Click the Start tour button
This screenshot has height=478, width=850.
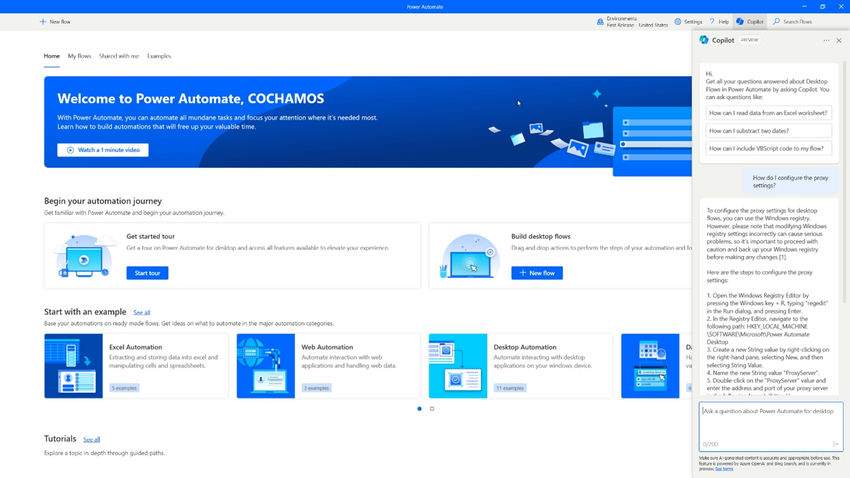147,273
